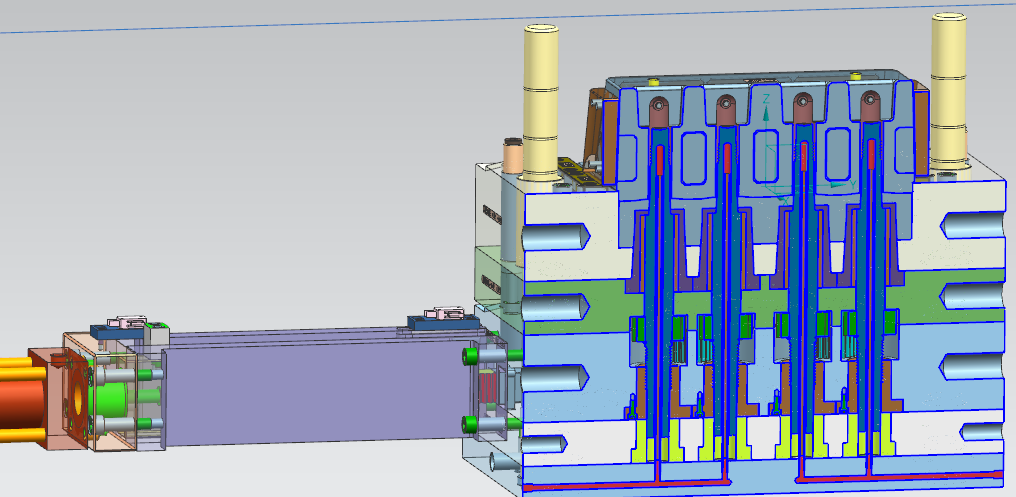Select the Y axis label of the coordinate triad

854,185
